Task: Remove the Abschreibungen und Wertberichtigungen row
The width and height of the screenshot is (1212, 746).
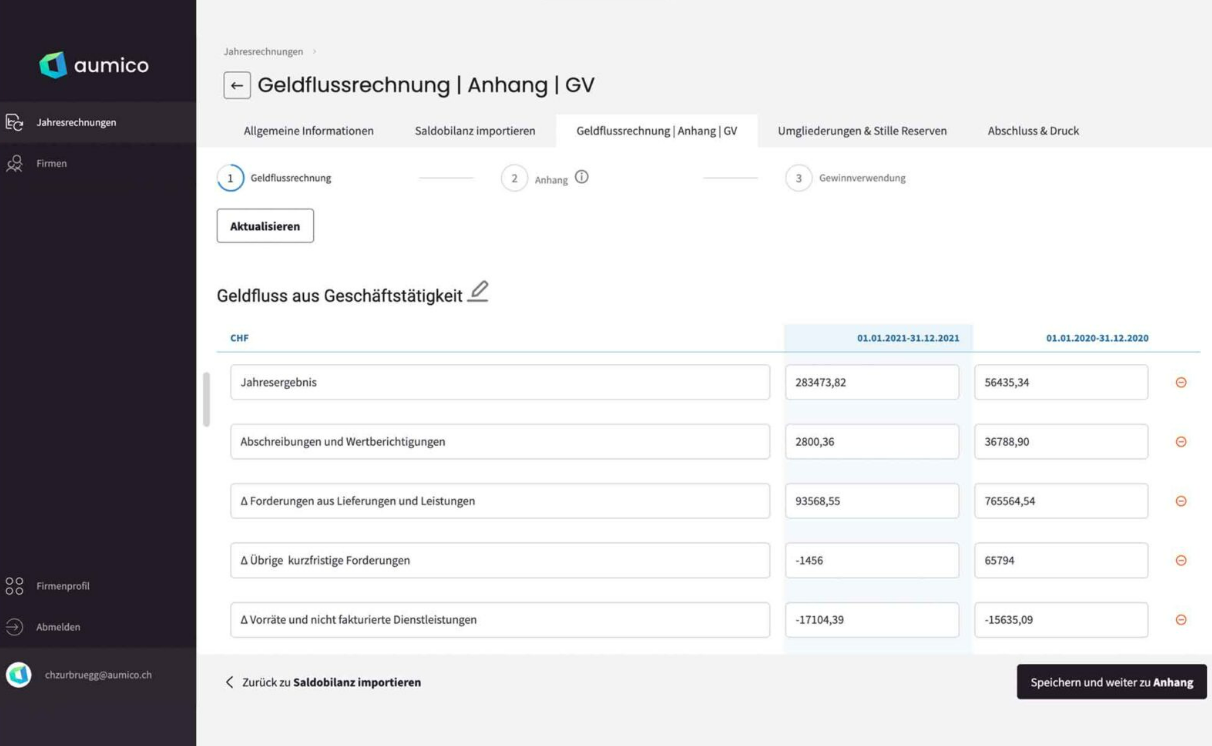Action: 1182,441
